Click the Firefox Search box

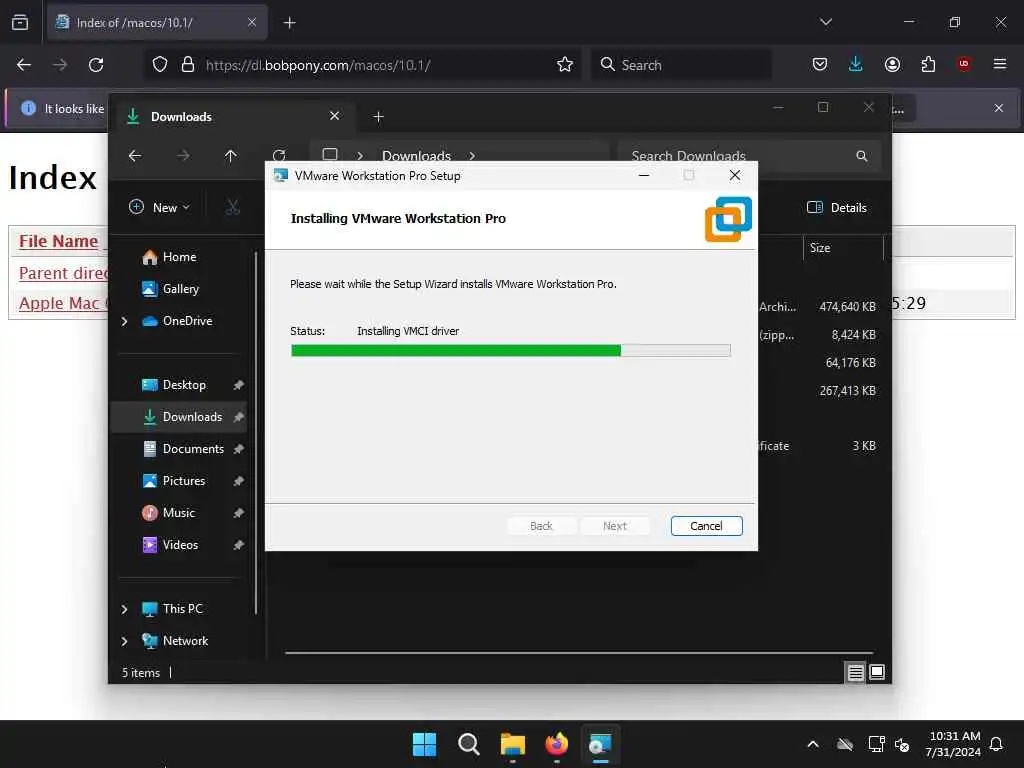click(681, 65)
